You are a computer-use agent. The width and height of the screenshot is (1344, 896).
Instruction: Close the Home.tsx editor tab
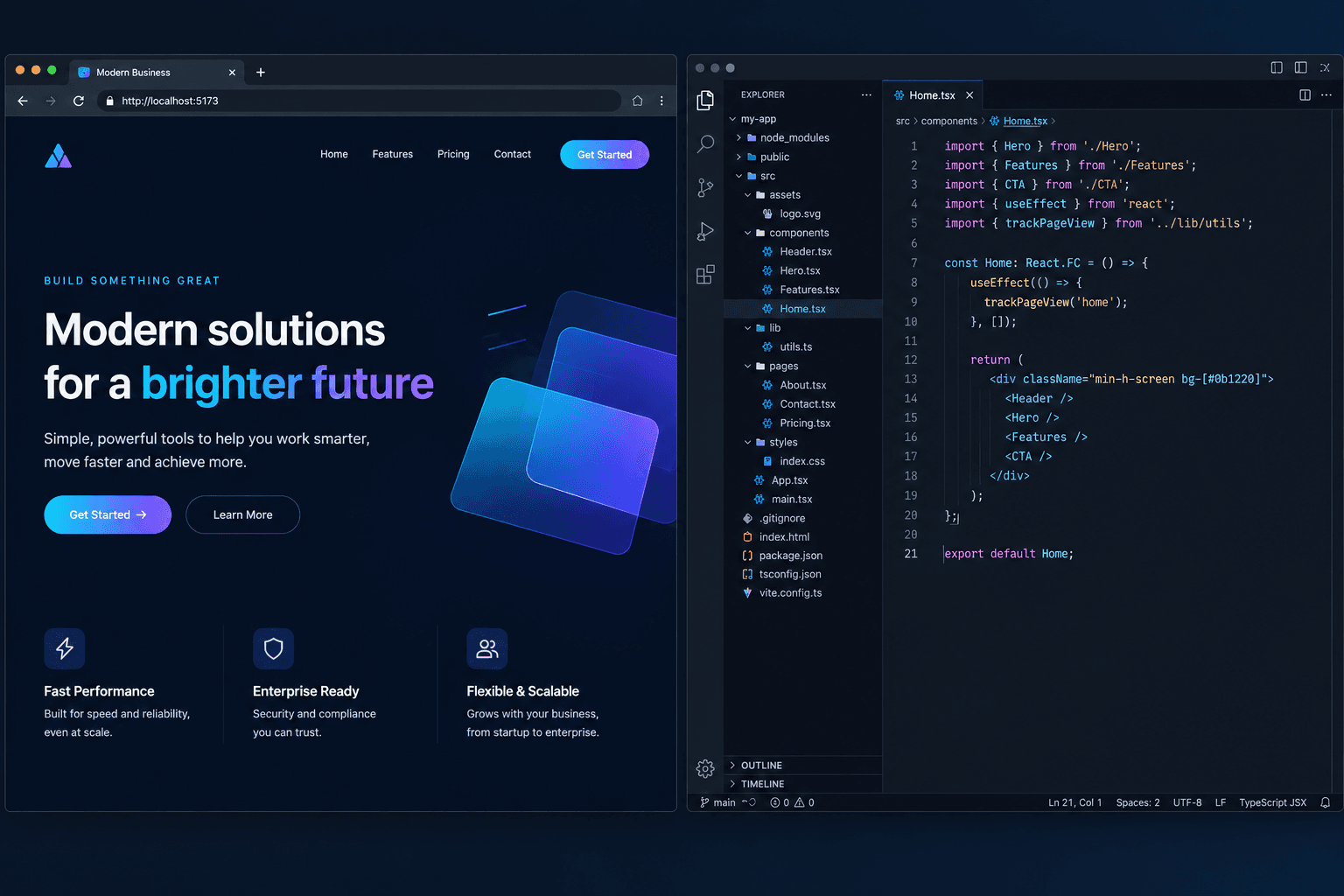pos(969,95)
